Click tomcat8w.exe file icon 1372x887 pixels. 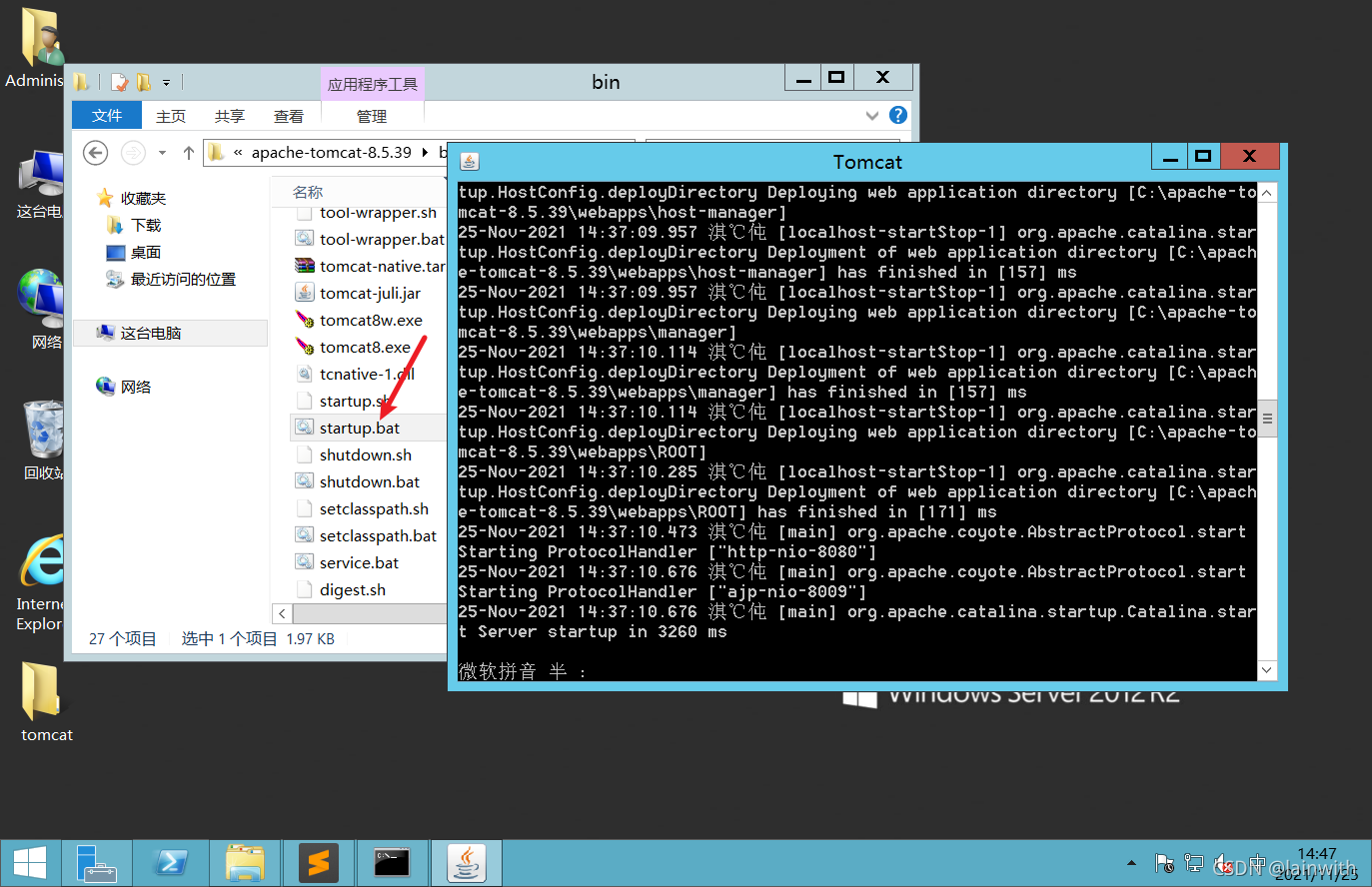(305, 320)
